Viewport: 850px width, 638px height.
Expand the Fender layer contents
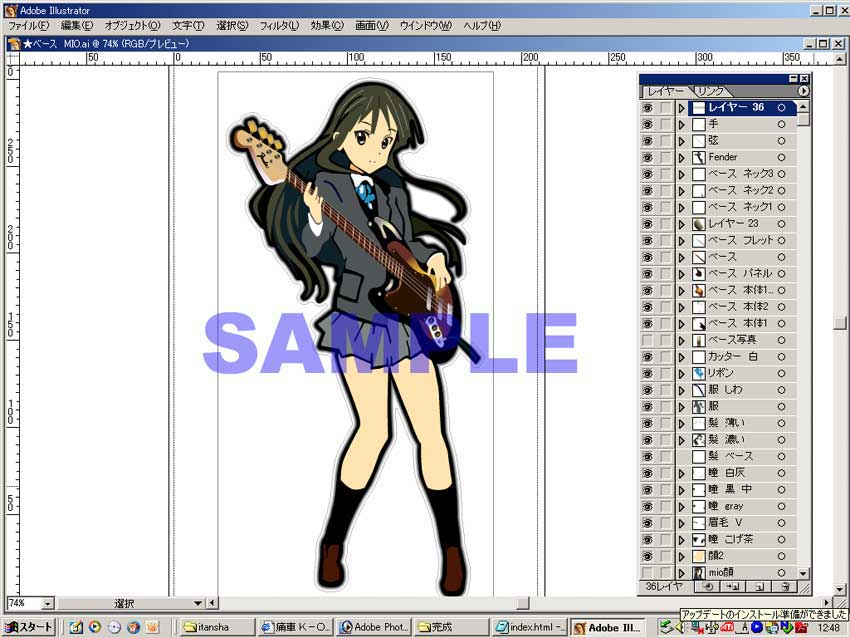coord(682,158)
